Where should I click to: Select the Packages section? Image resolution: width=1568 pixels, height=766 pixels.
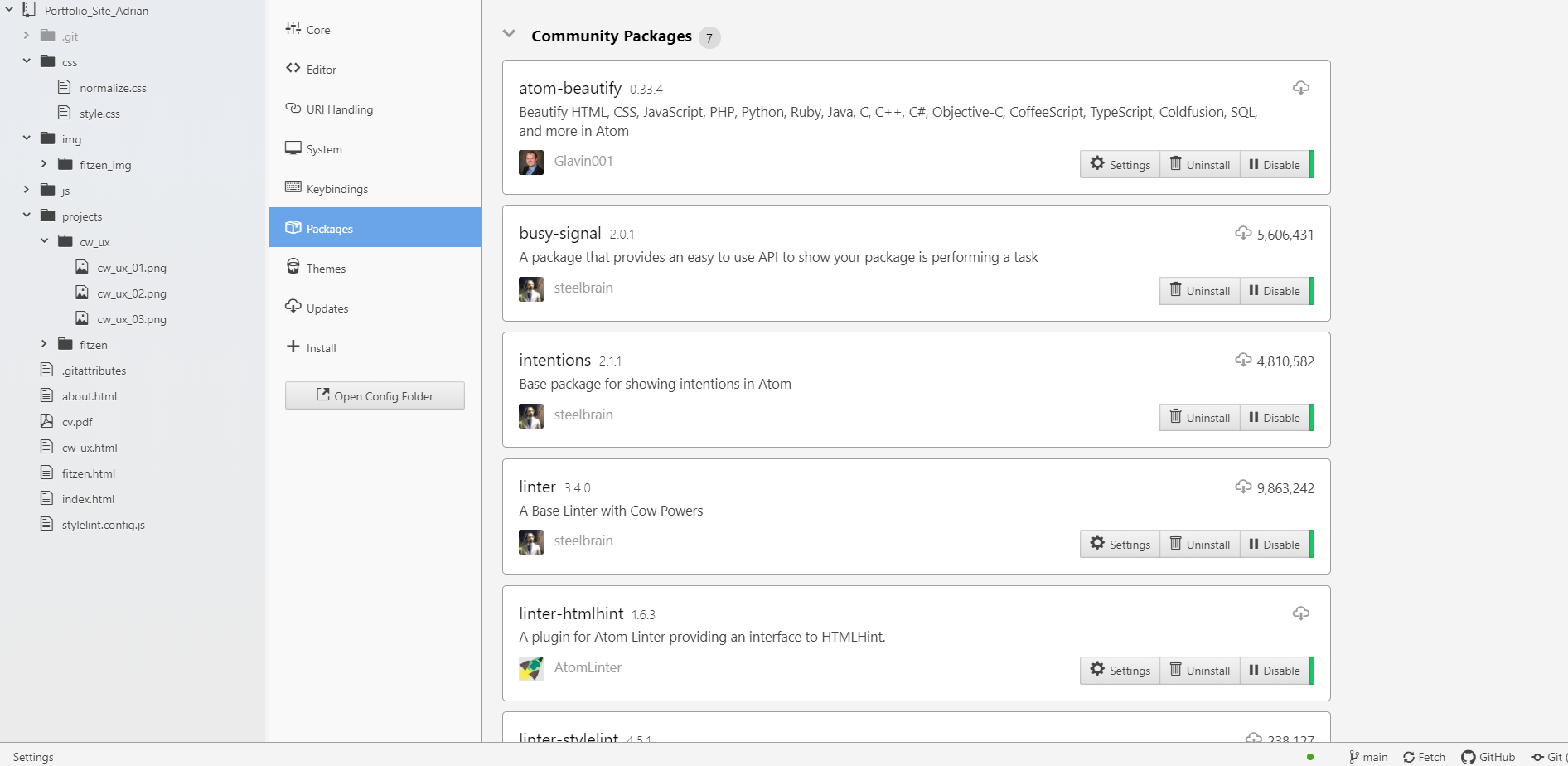[x=375, y=228]
